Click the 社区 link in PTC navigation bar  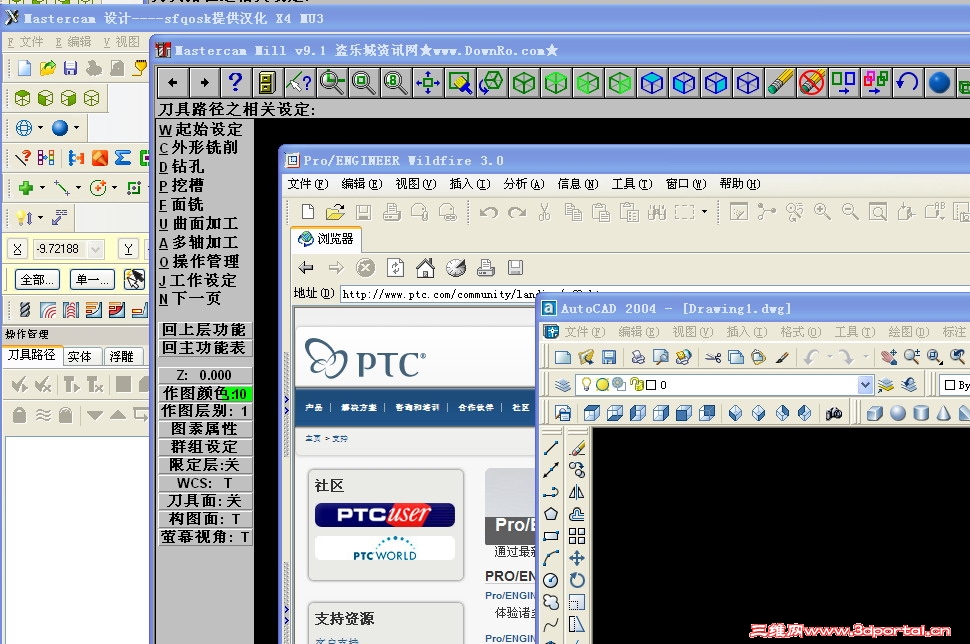pos(520,408)
